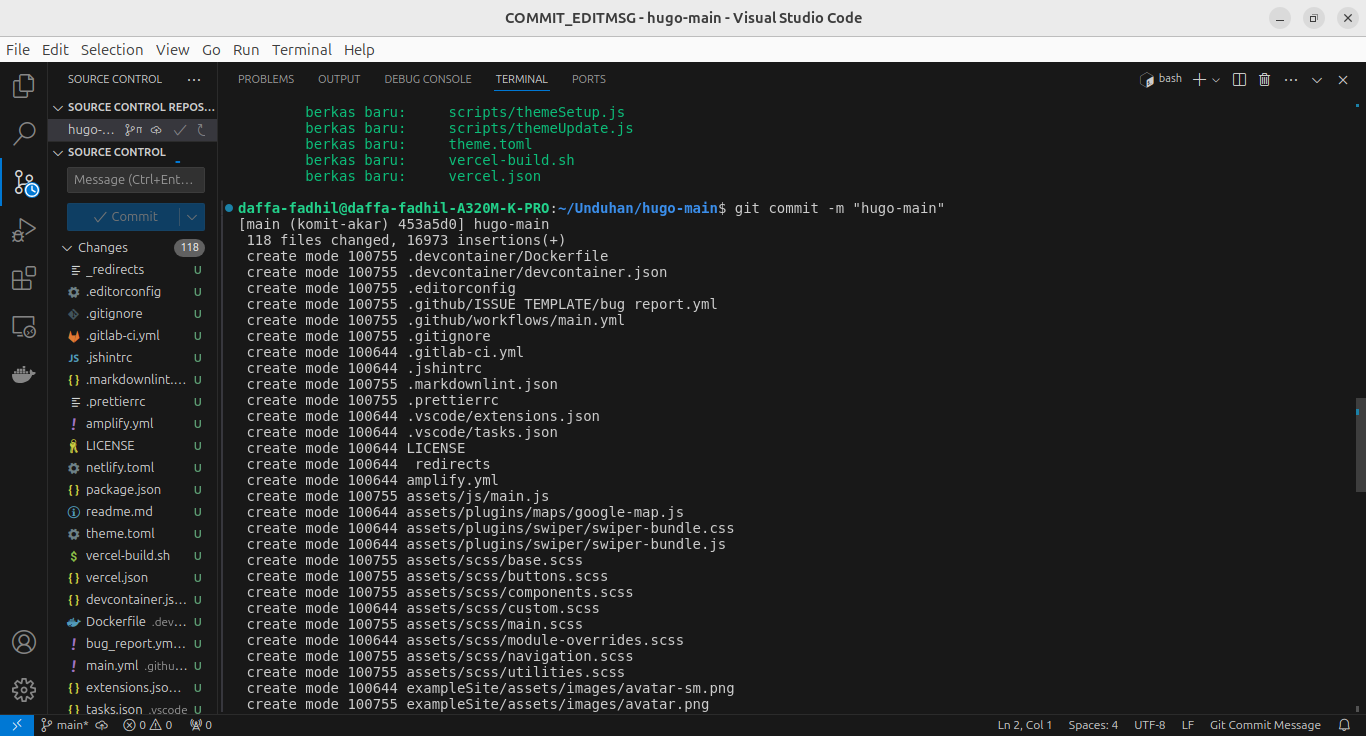Open the Help menu
Viewport: 1366px width, 736px height.
(359, 49)
